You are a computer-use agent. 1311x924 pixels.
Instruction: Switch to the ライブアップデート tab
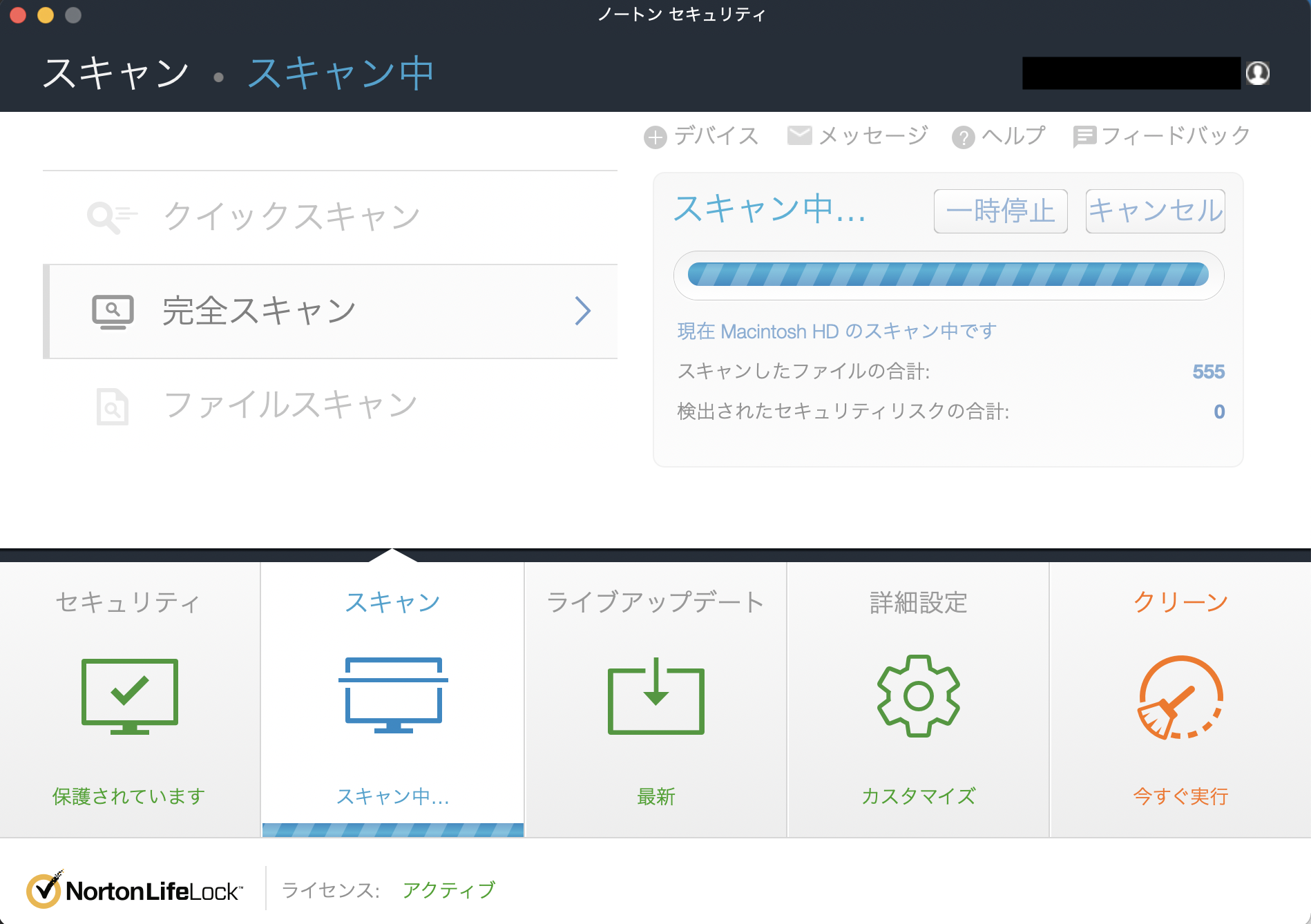(x=655, y=602)
